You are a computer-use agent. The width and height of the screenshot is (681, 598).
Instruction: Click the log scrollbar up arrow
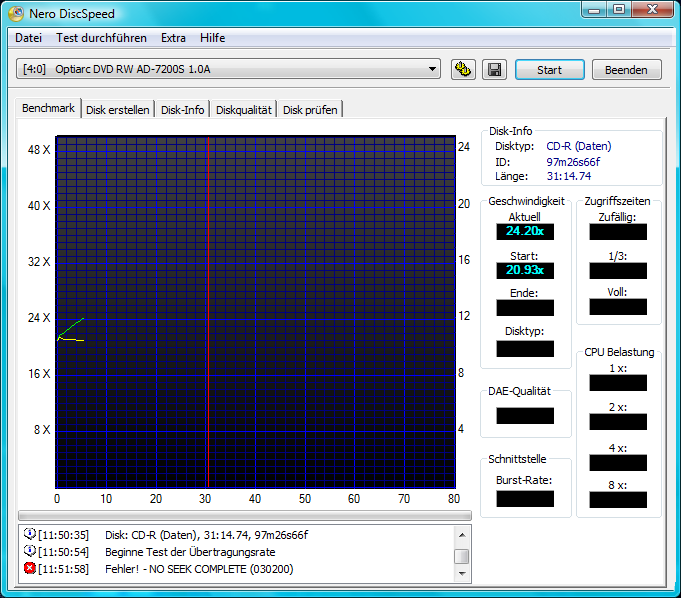(462, 535)
